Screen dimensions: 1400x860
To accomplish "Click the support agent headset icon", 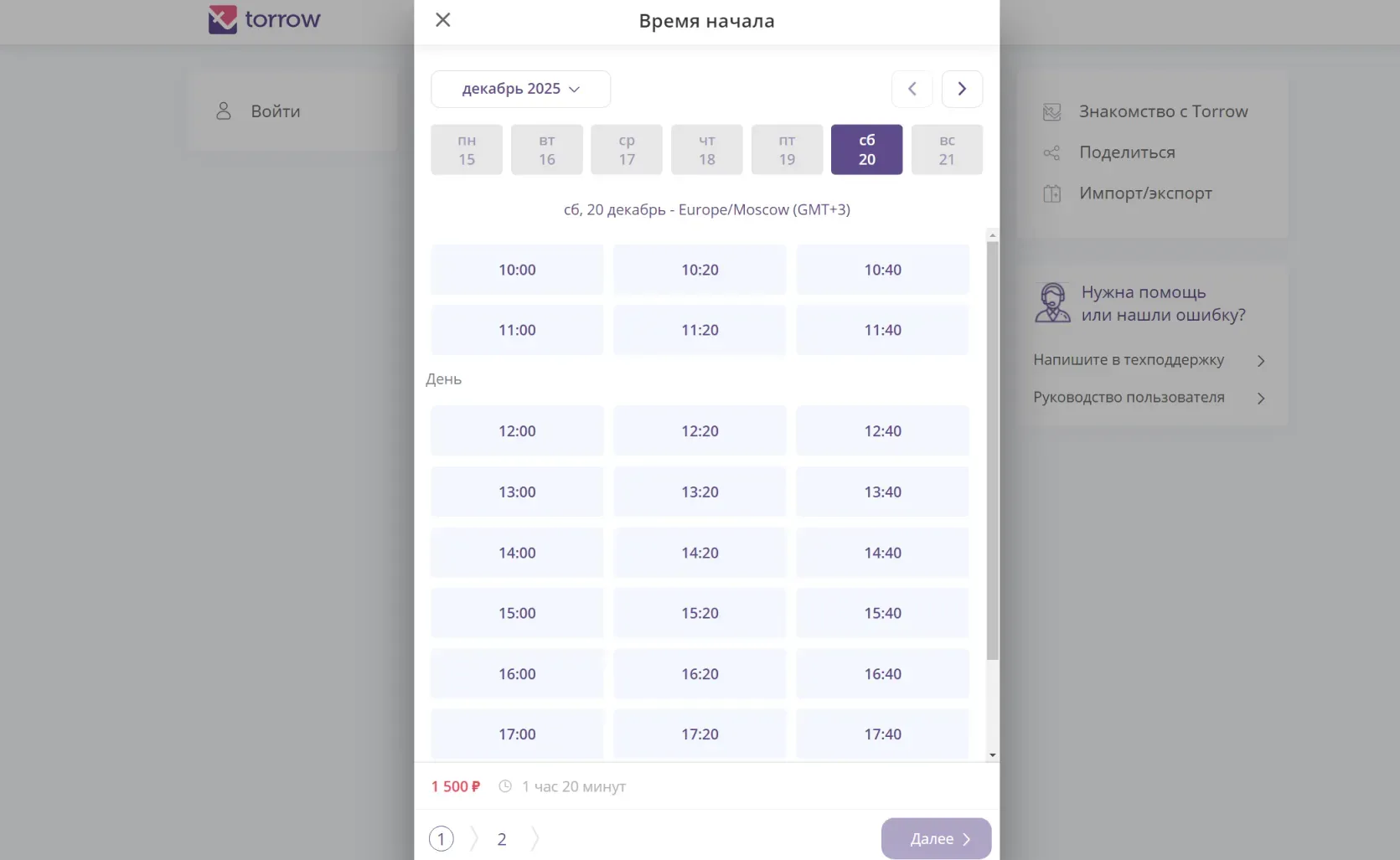I will (x=1052, y=302).
